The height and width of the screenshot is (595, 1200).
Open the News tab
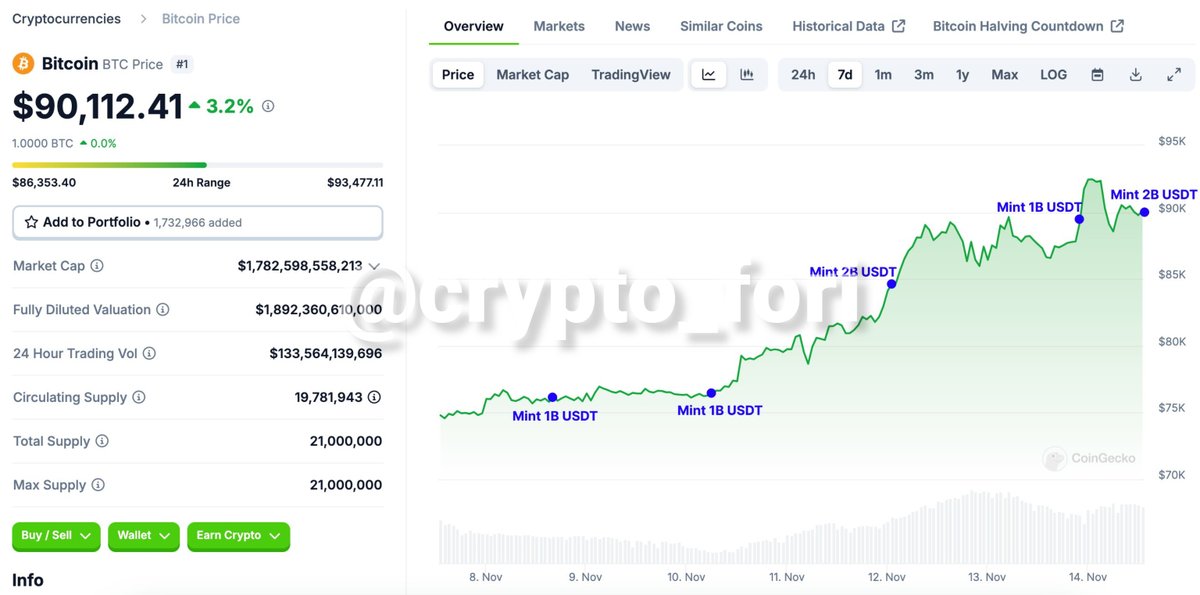tap(632, 26)
